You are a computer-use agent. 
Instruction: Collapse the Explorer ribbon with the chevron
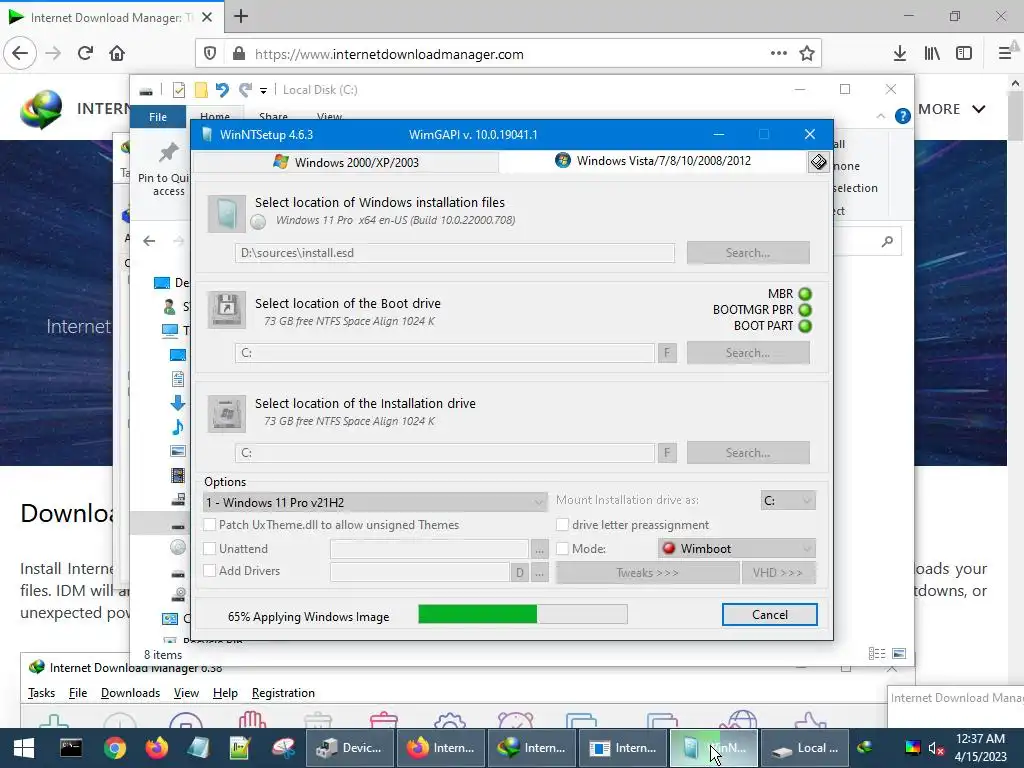[x=880, y=116]
